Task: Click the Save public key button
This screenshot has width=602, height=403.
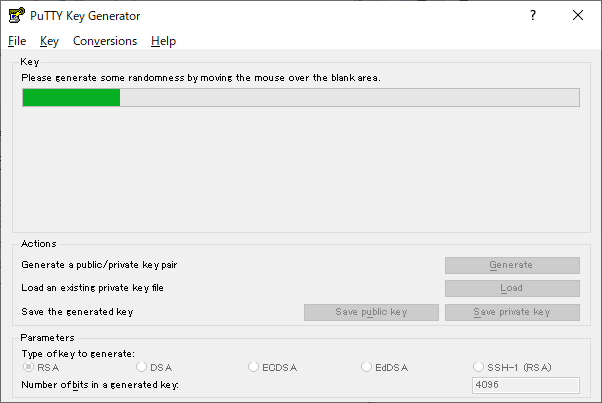Action: coord(371,312)
